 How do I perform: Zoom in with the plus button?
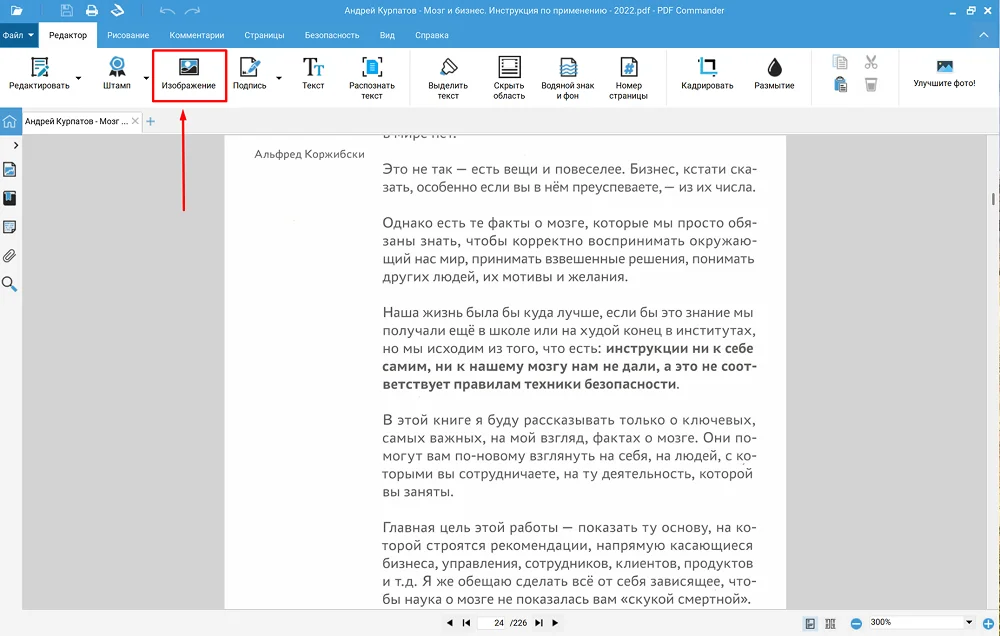point(989,623)
